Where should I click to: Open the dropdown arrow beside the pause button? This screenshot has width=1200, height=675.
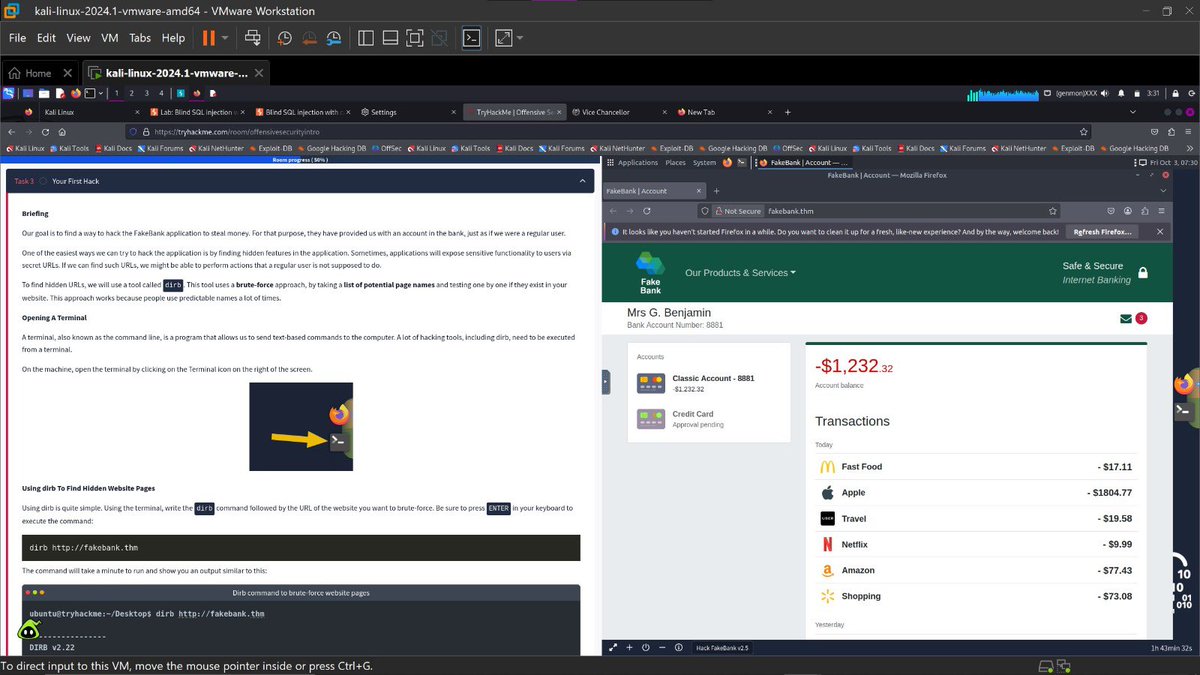pos(225,38)
